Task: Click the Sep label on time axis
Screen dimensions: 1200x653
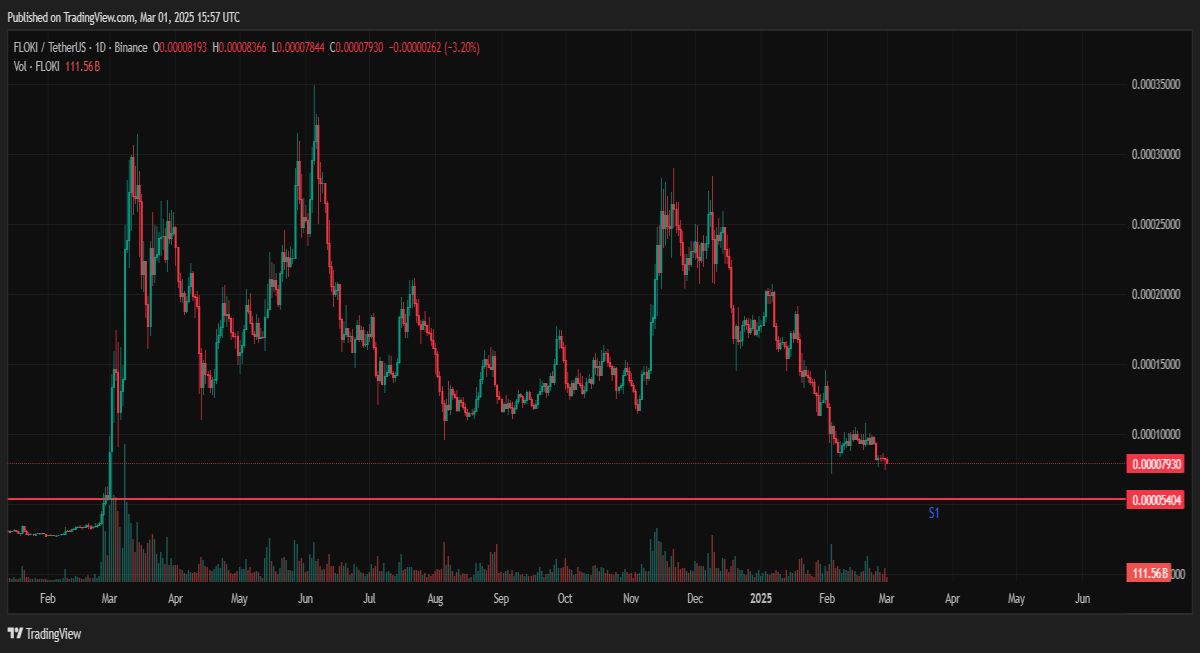Action: (x=501, y=599)
